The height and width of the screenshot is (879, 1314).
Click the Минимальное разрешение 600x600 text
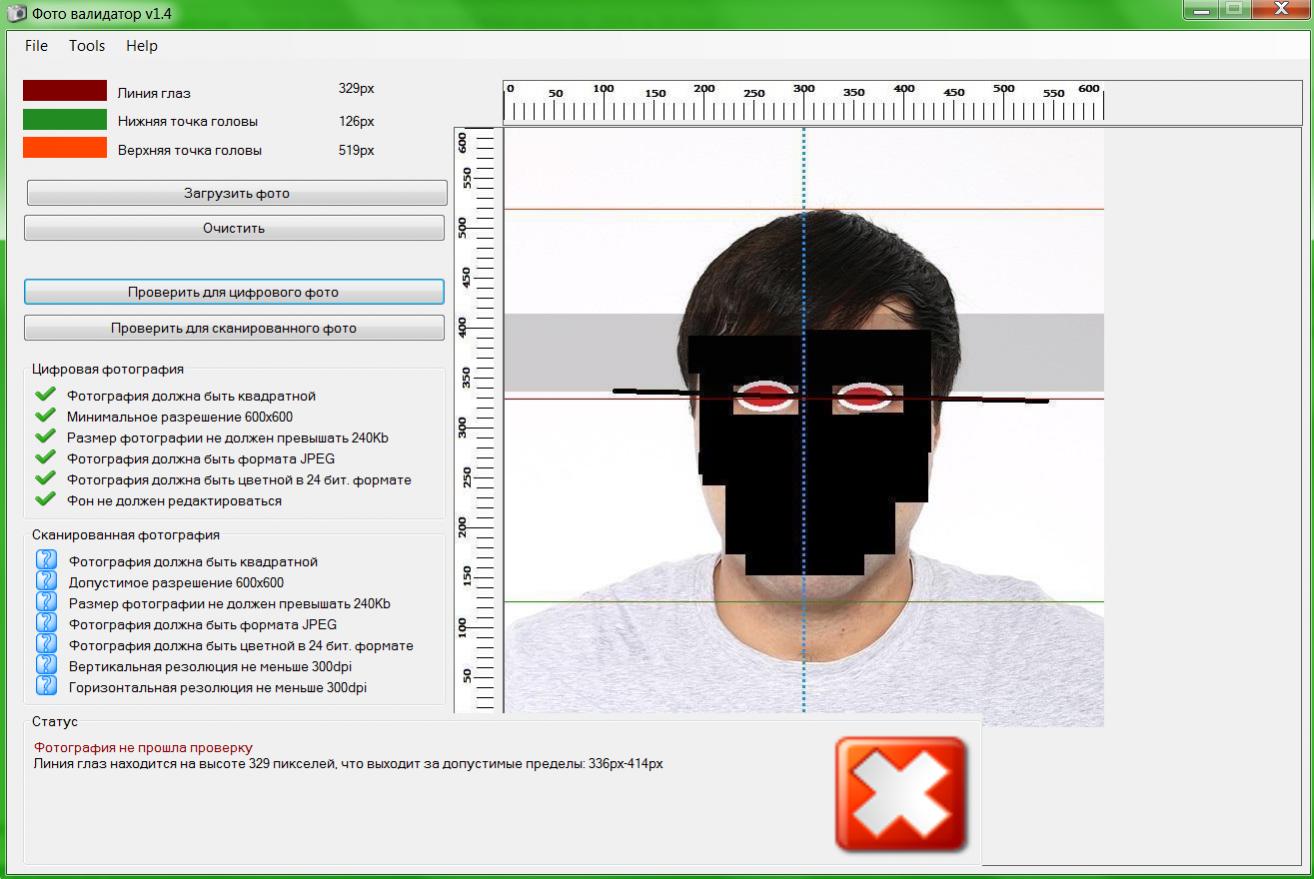(180, 416)
